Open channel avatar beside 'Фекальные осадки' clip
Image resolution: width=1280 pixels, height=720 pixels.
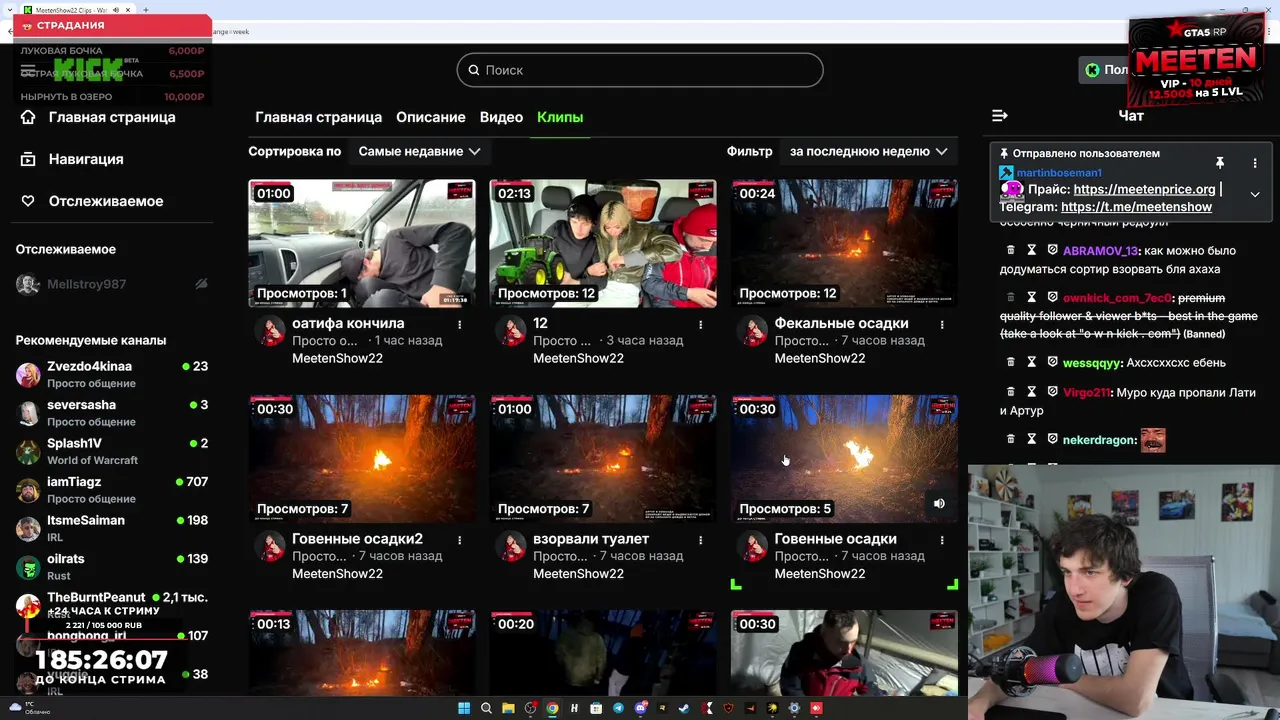point(752,331)
